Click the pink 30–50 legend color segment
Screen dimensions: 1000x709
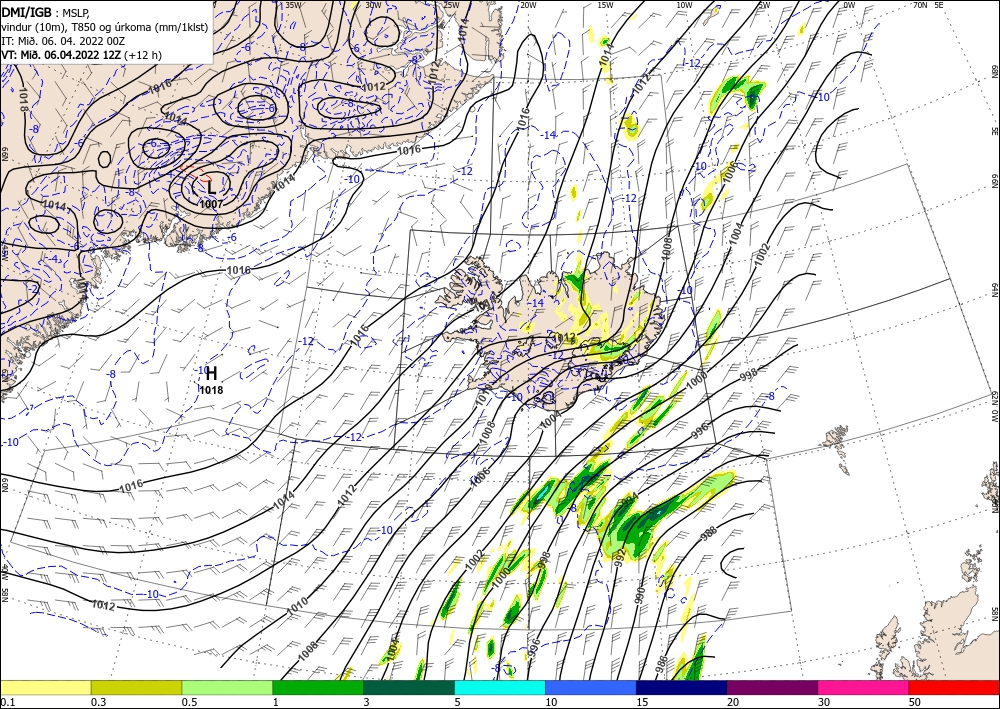864,688
